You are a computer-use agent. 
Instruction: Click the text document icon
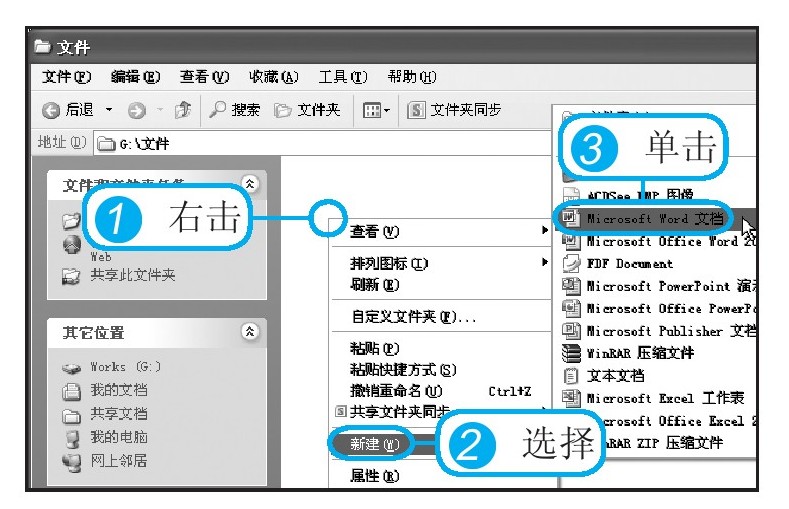[x=571, y=376]
